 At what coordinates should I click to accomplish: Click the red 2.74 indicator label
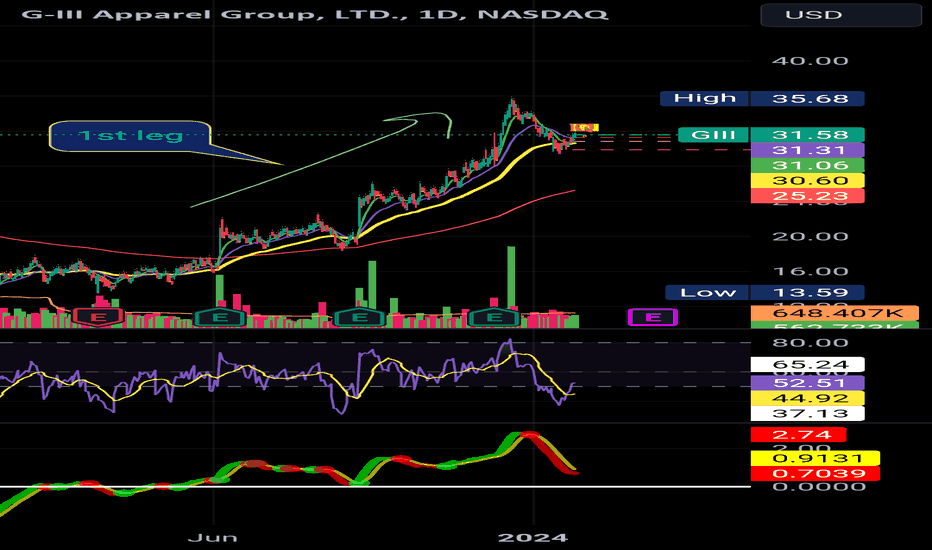click(x=798, y=435)
